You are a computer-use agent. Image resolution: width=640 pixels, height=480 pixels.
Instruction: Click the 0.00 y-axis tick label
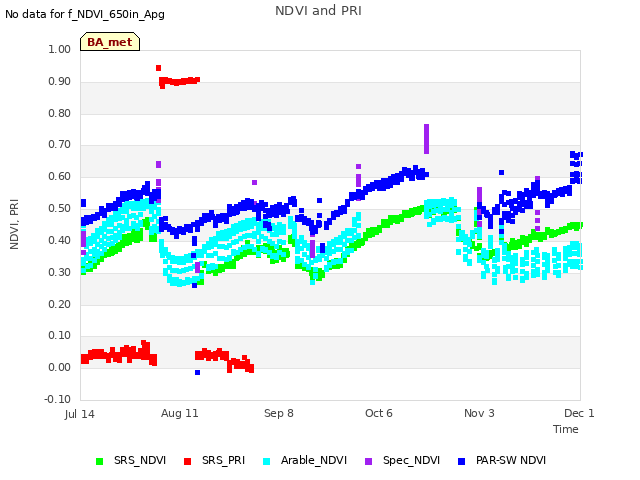[x=60, y=367]
